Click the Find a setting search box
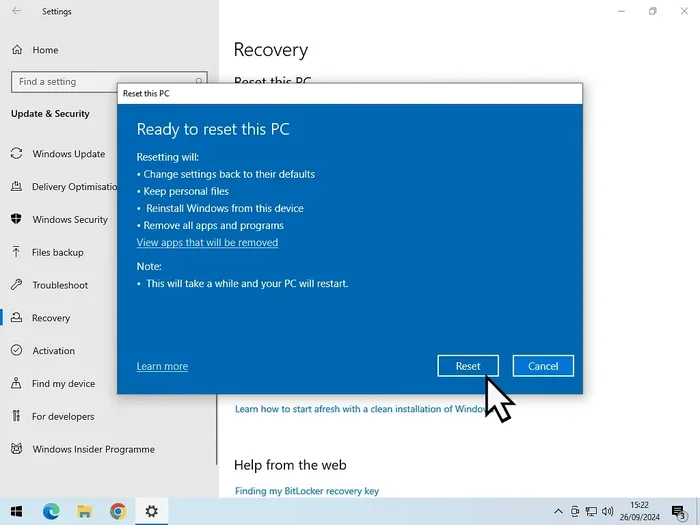Screen dimensions: 700x525 point(109,82)
